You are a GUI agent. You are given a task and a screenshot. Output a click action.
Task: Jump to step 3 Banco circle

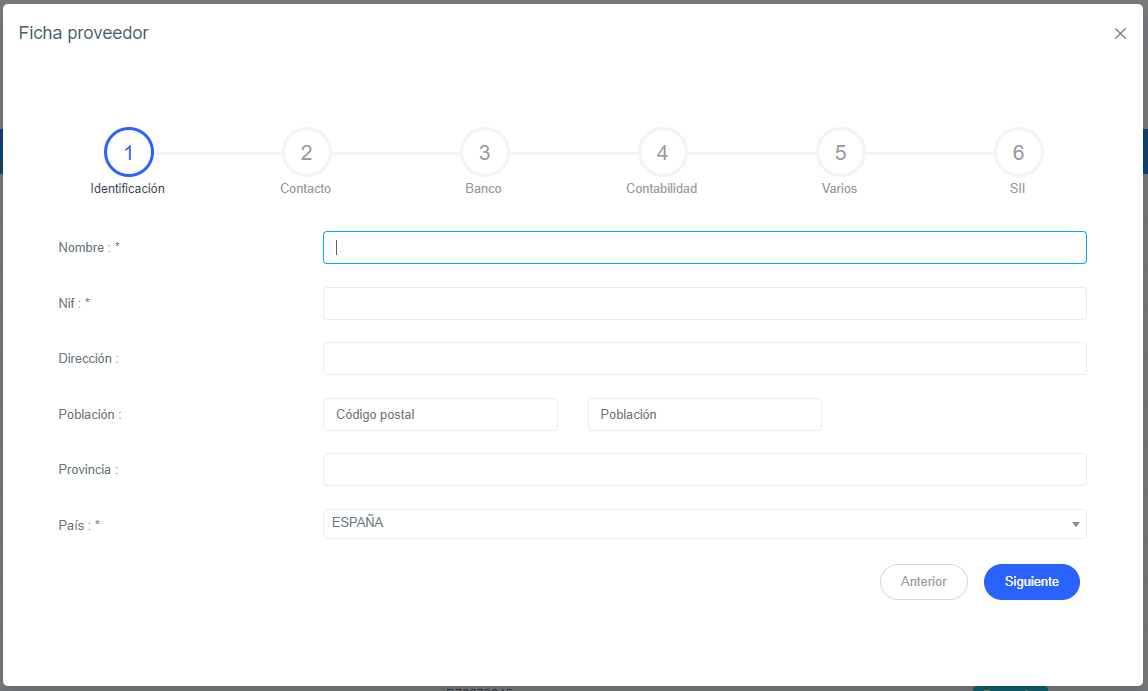point(484,153)
